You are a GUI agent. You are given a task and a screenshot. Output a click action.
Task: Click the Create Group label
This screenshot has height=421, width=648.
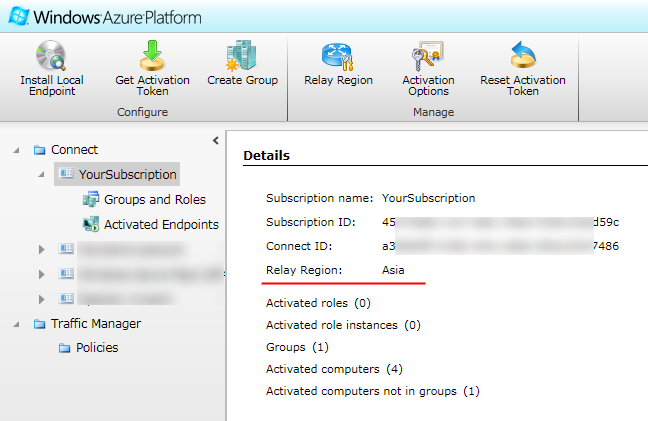pos(243,80)
